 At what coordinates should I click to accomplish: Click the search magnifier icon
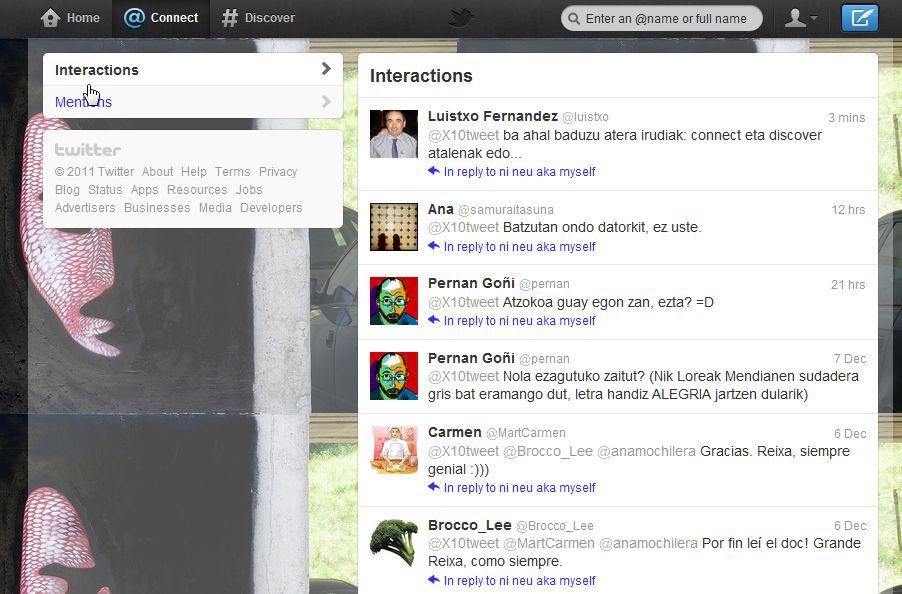pos(573,18)
